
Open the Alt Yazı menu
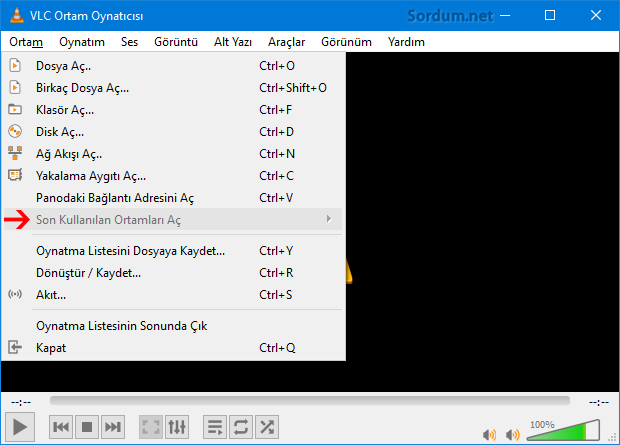pyautogui.click(x=233, y=42)
